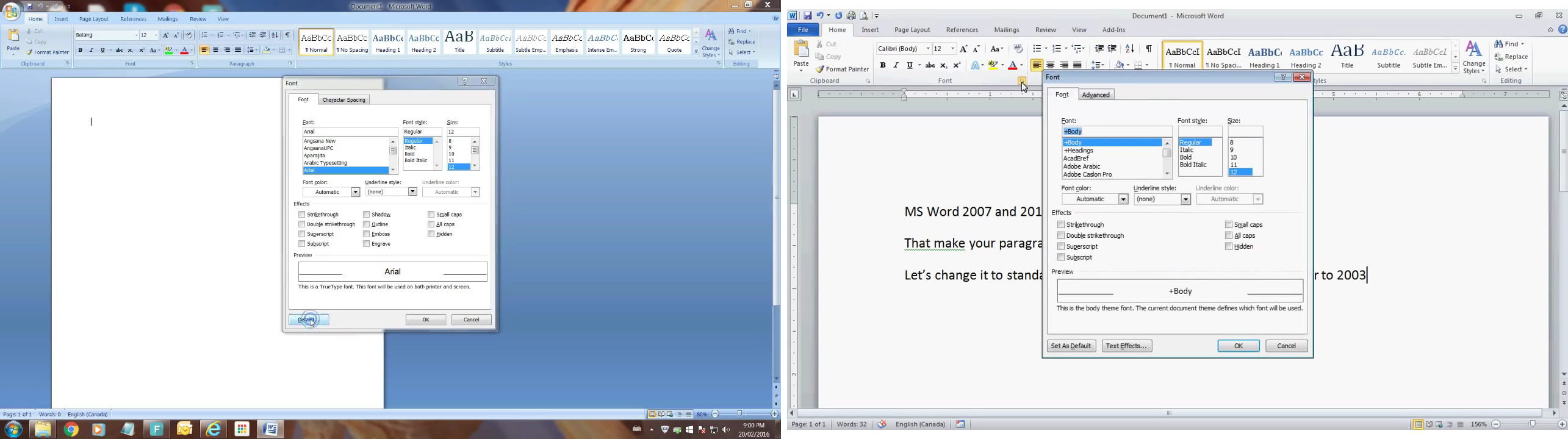Click Center align in left Word 2007 ribbon
Viewport: 1568px width, 439px height.
coord(216,51)
